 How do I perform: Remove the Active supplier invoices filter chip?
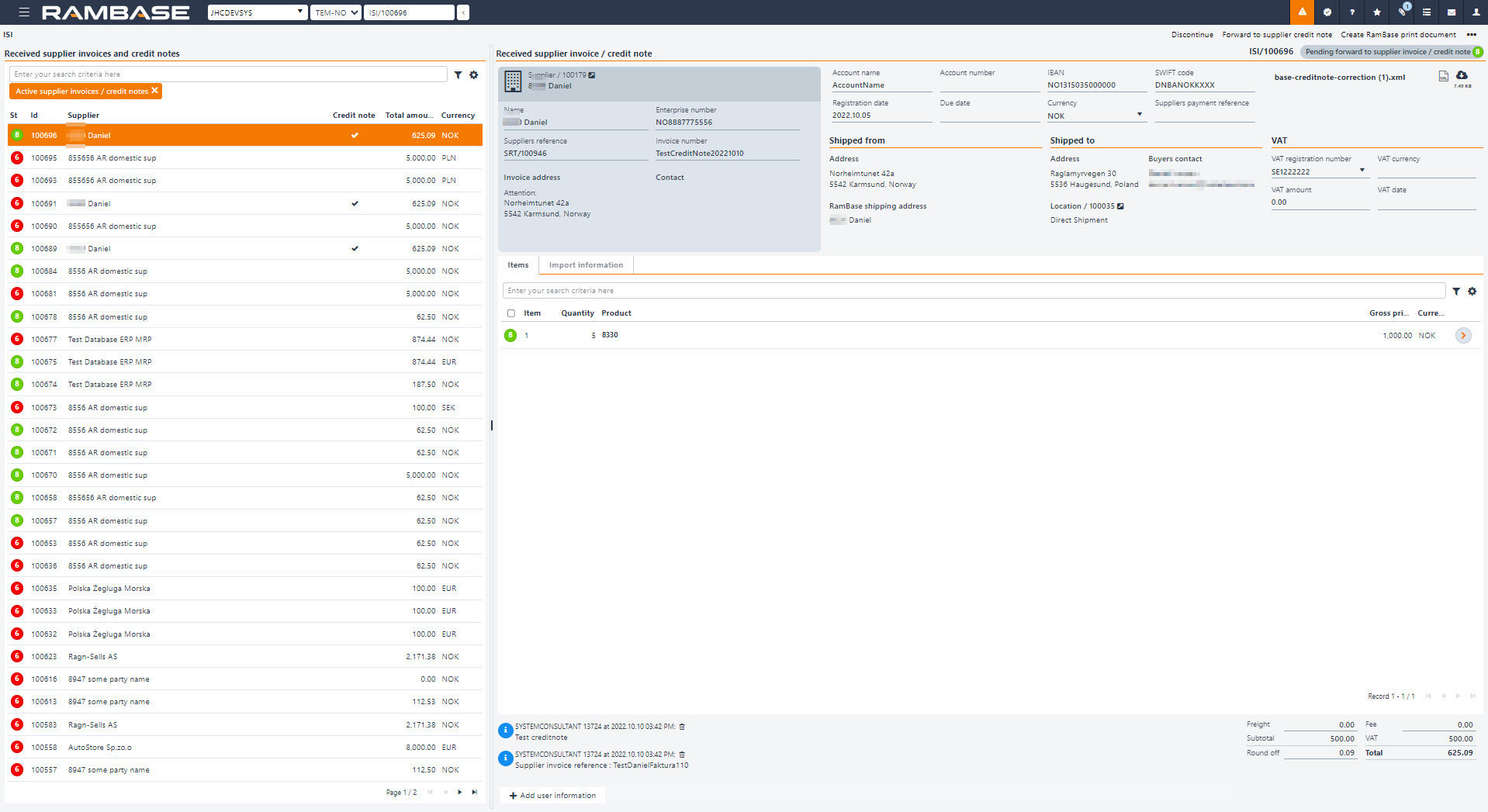pyautogui.click(x=155, y=91)
